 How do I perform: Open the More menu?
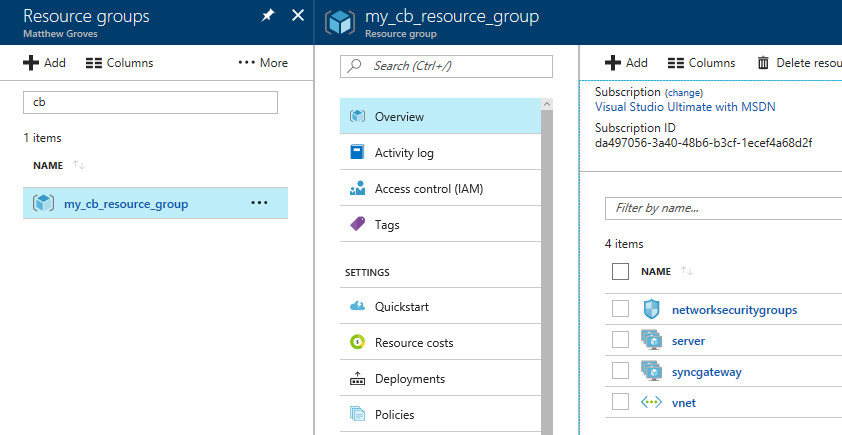click(263, 63)
